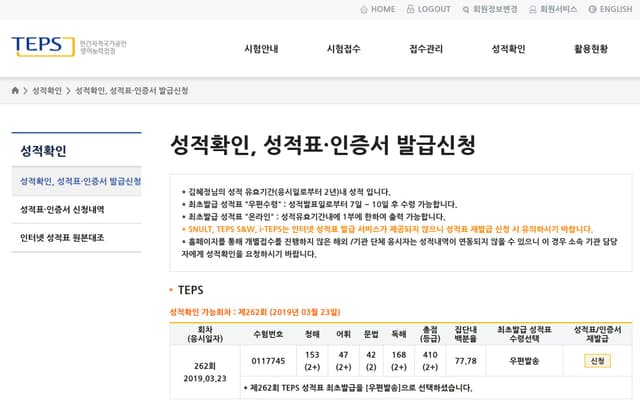Select sidebar item 인터넷 성적표 원본대조
The image size is (640, 410).
click(76, 237)
